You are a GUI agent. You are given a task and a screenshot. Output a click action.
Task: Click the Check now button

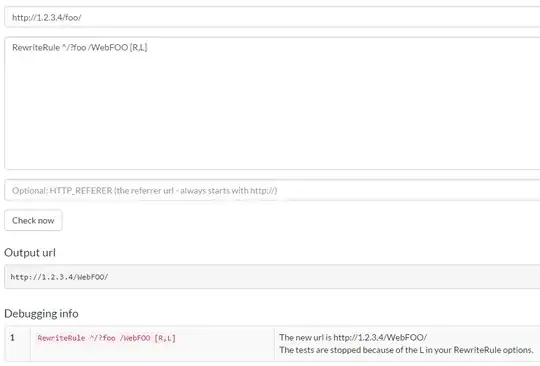pos(33,220)
